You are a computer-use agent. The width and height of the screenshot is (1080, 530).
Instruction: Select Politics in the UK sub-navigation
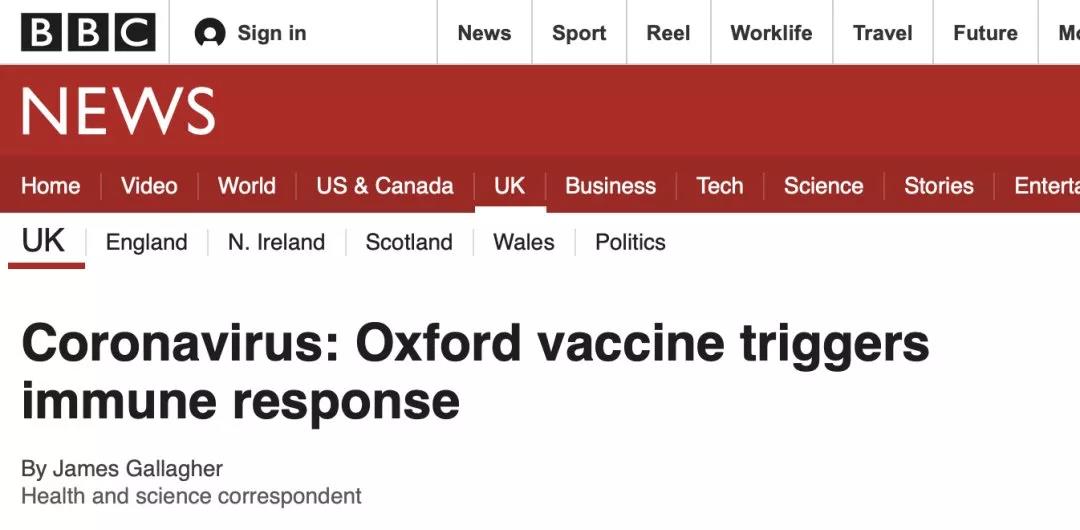click(x=630, y=242)
